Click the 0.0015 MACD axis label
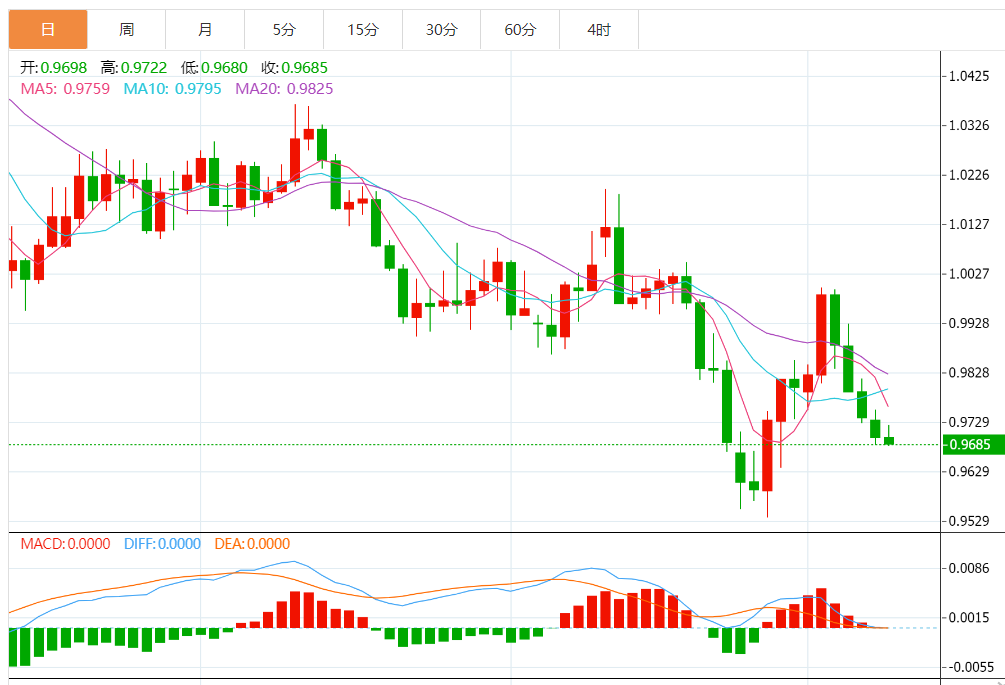Image resolution: width=1005 pixels, height=685 pixels. pos(968,618)
